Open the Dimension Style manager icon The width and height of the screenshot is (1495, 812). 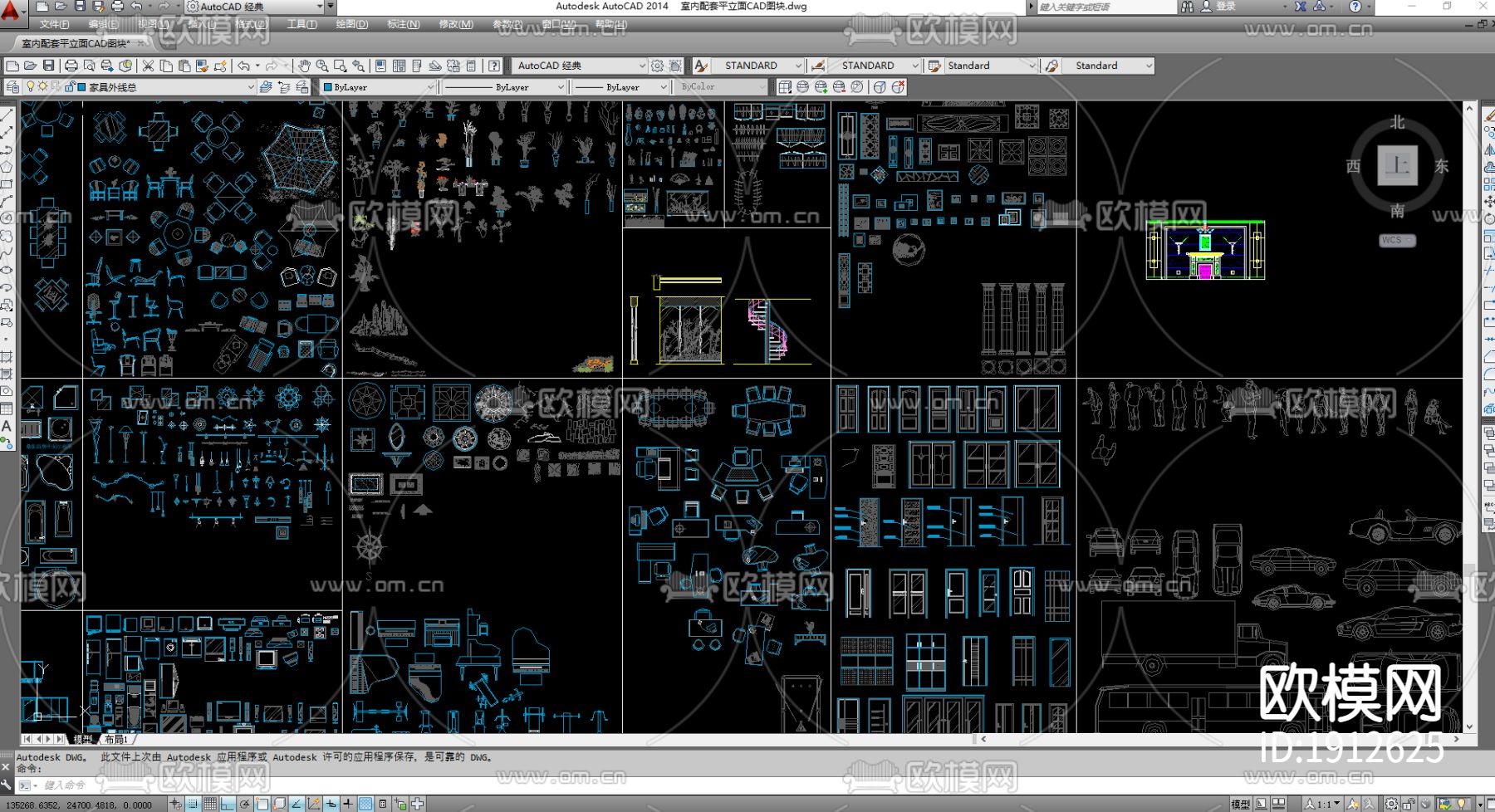tap(818, 66)
